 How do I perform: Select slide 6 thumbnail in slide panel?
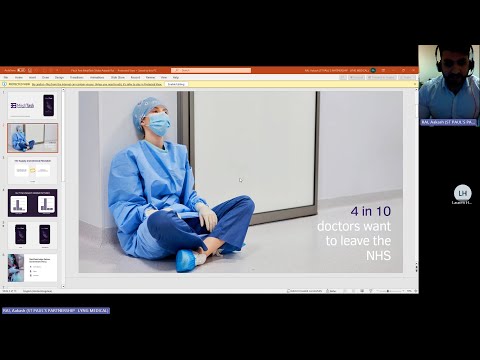pyautogui.click(x=32, y=268)
